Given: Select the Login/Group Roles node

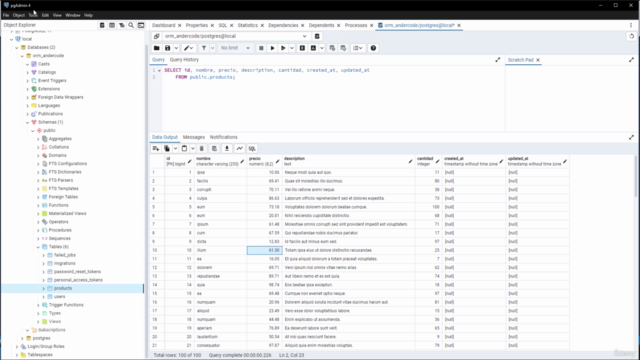Looking at the screenshot, I should 46,347.
